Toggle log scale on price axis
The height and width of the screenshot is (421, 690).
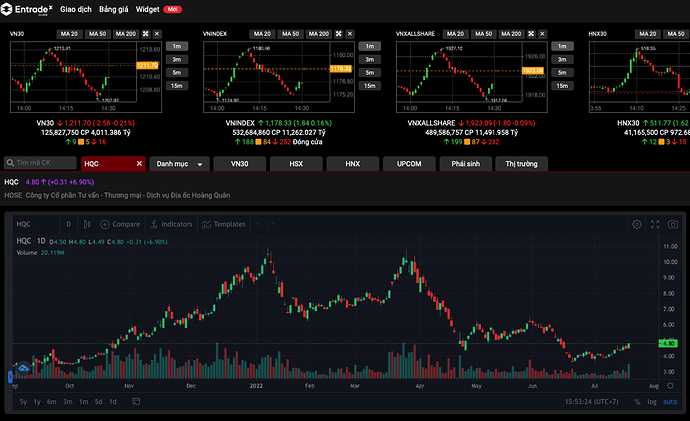point(653,401)
